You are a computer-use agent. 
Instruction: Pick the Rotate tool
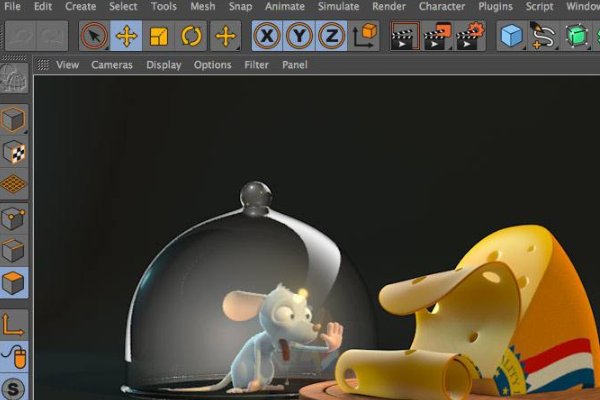192,38
